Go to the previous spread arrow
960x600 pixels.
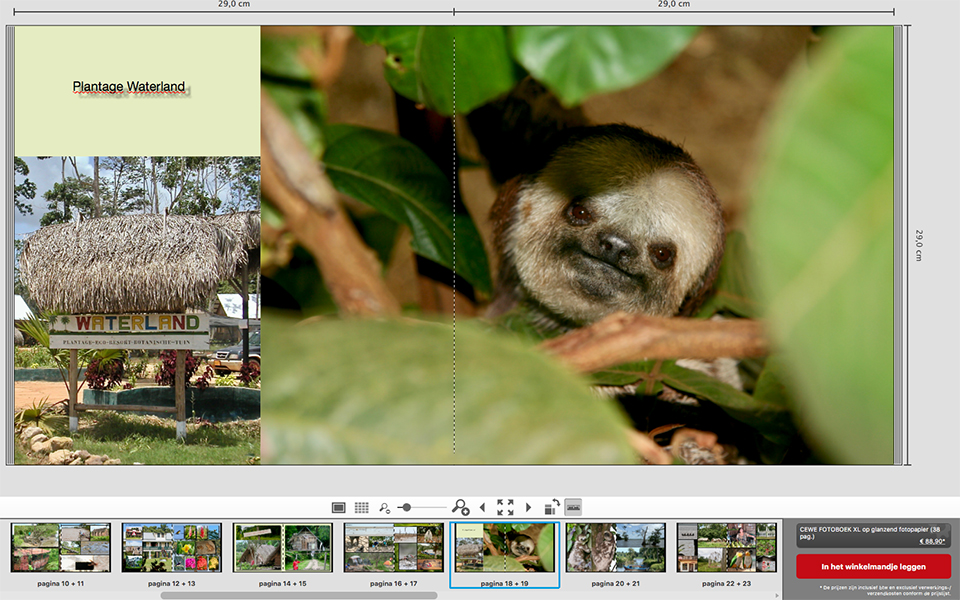pos(482,508)
